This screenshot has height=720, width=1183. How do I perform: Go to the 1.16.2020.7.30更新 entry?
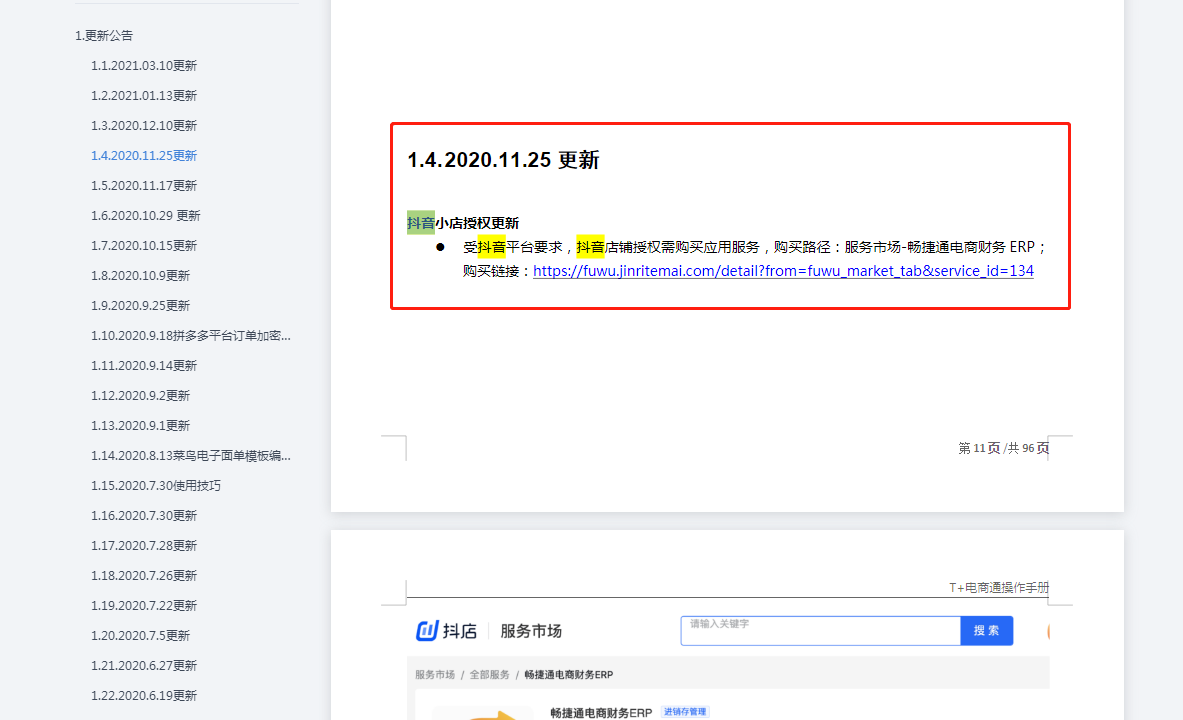click(x=144, y=515)
